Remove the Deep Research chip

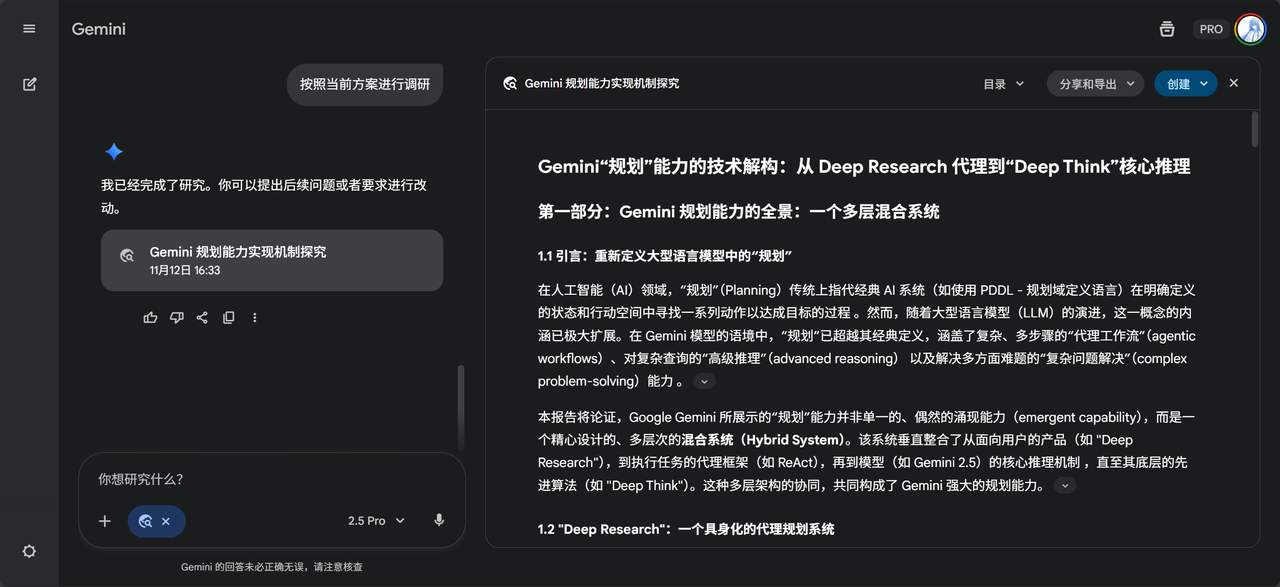(166, 521)
